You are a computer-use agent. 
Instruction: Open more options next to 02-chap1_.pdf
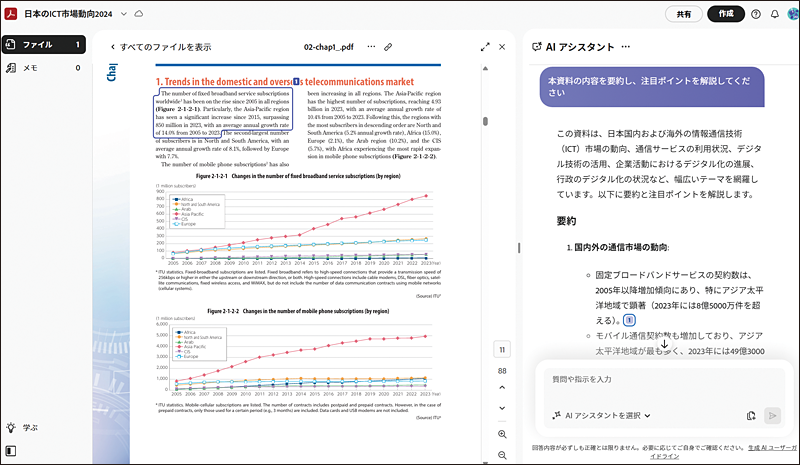coord(371,47)
